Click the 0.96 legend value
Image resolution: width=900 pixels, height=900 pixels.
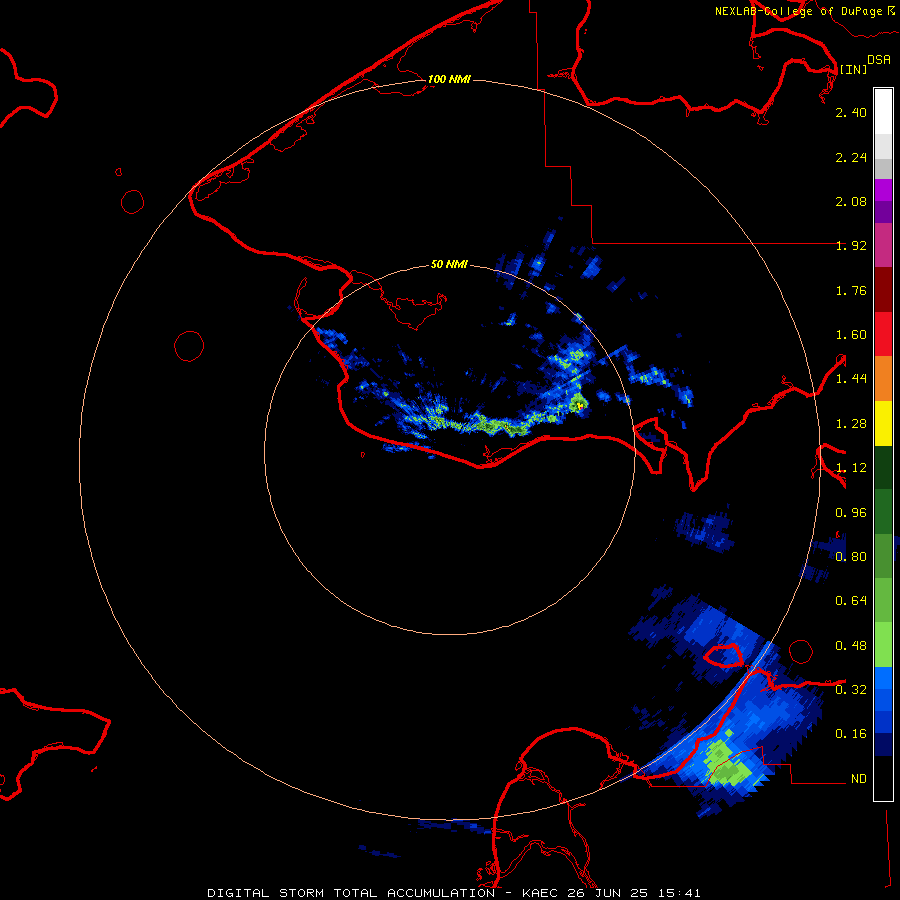(x=851, y=513)
